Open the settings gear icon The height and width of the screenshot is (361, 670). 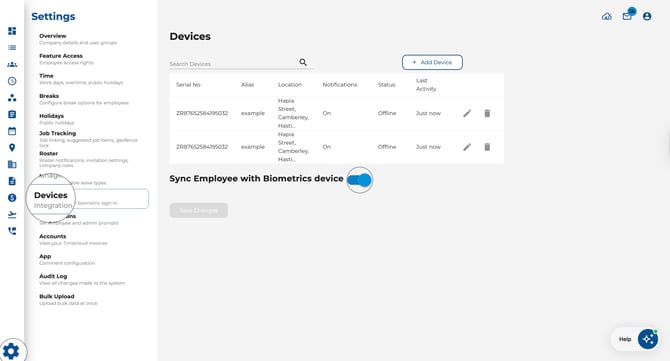click(x=11, y=351)
